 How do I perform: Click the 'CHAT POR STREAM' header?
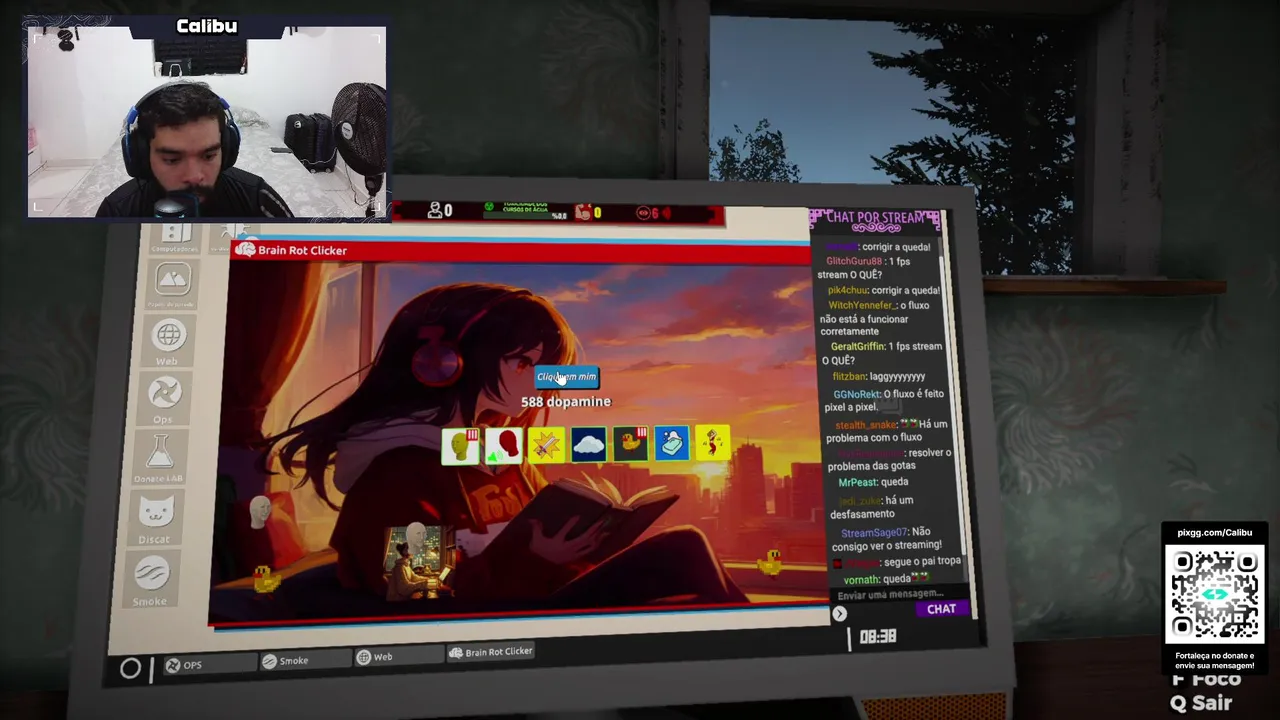coord(876,218)
